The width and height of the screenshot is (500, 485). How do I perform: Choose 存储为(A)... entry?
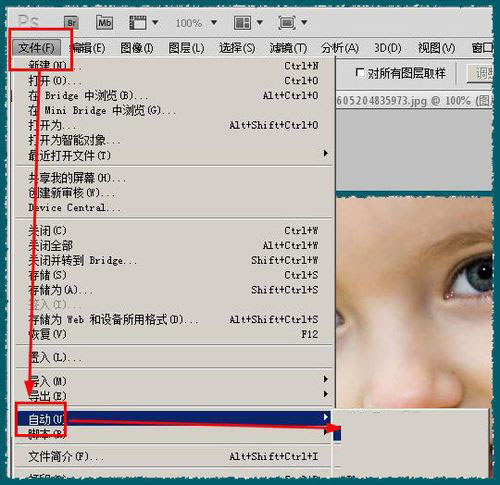174,290
